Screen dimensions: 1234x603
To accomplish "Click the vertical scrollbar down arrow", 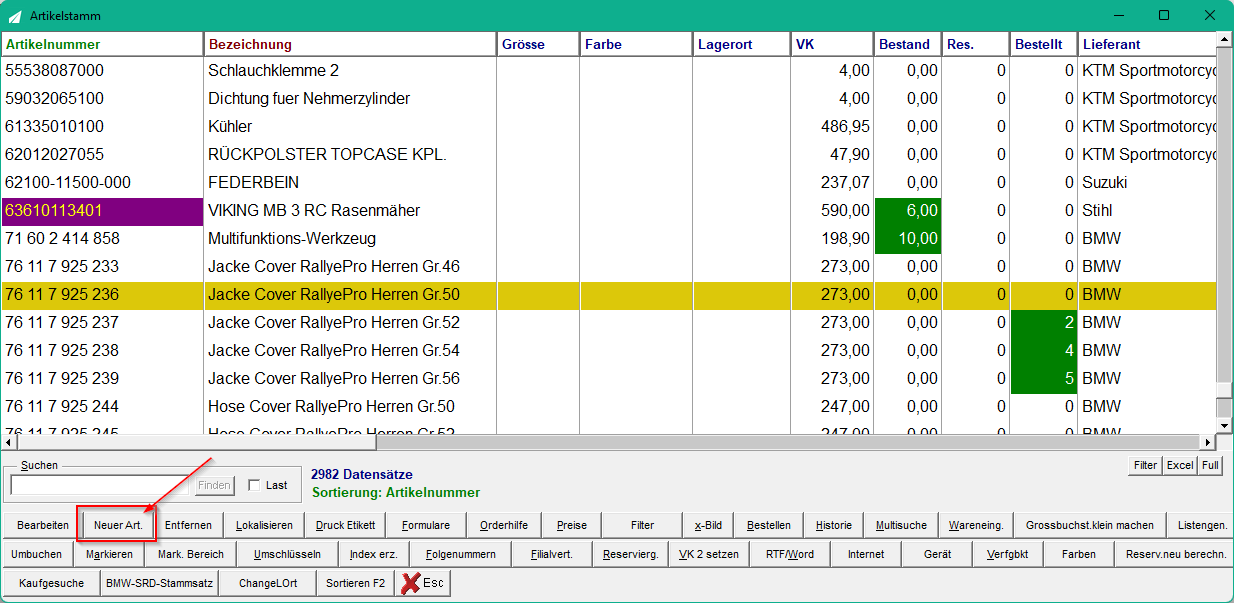I will point(1224,427).
